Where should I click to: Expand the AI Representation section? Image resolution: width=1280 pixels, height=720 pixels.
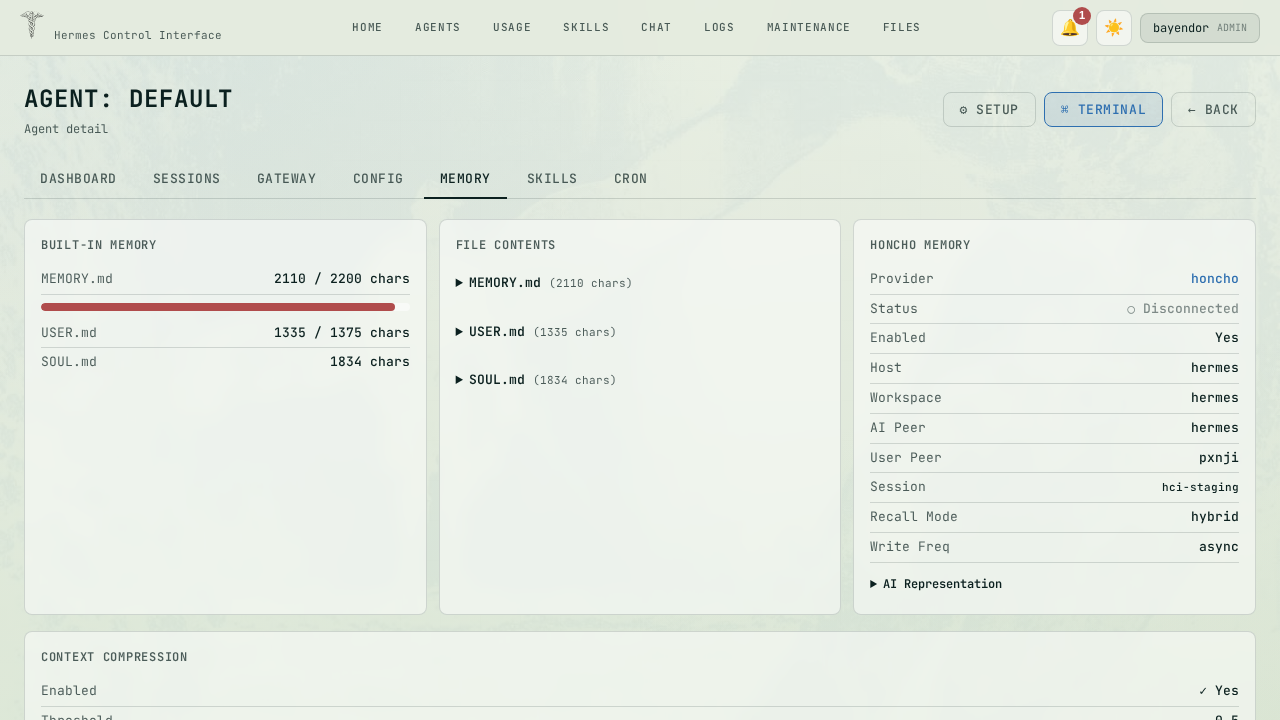941,584
